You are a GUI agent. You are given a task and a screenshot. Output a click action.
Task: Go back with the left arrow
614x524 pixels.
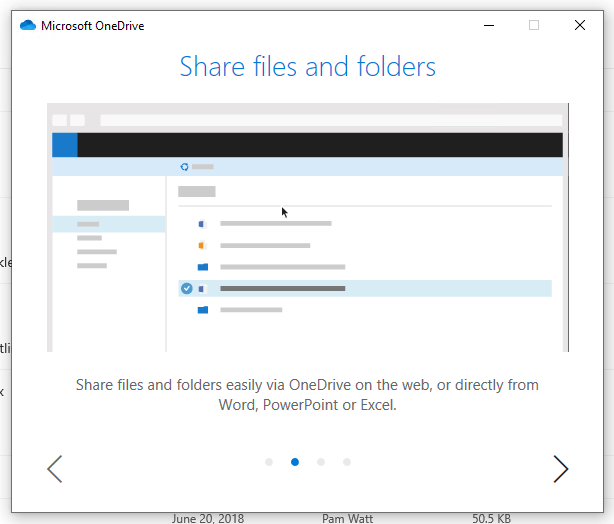[x=55, y=468]
